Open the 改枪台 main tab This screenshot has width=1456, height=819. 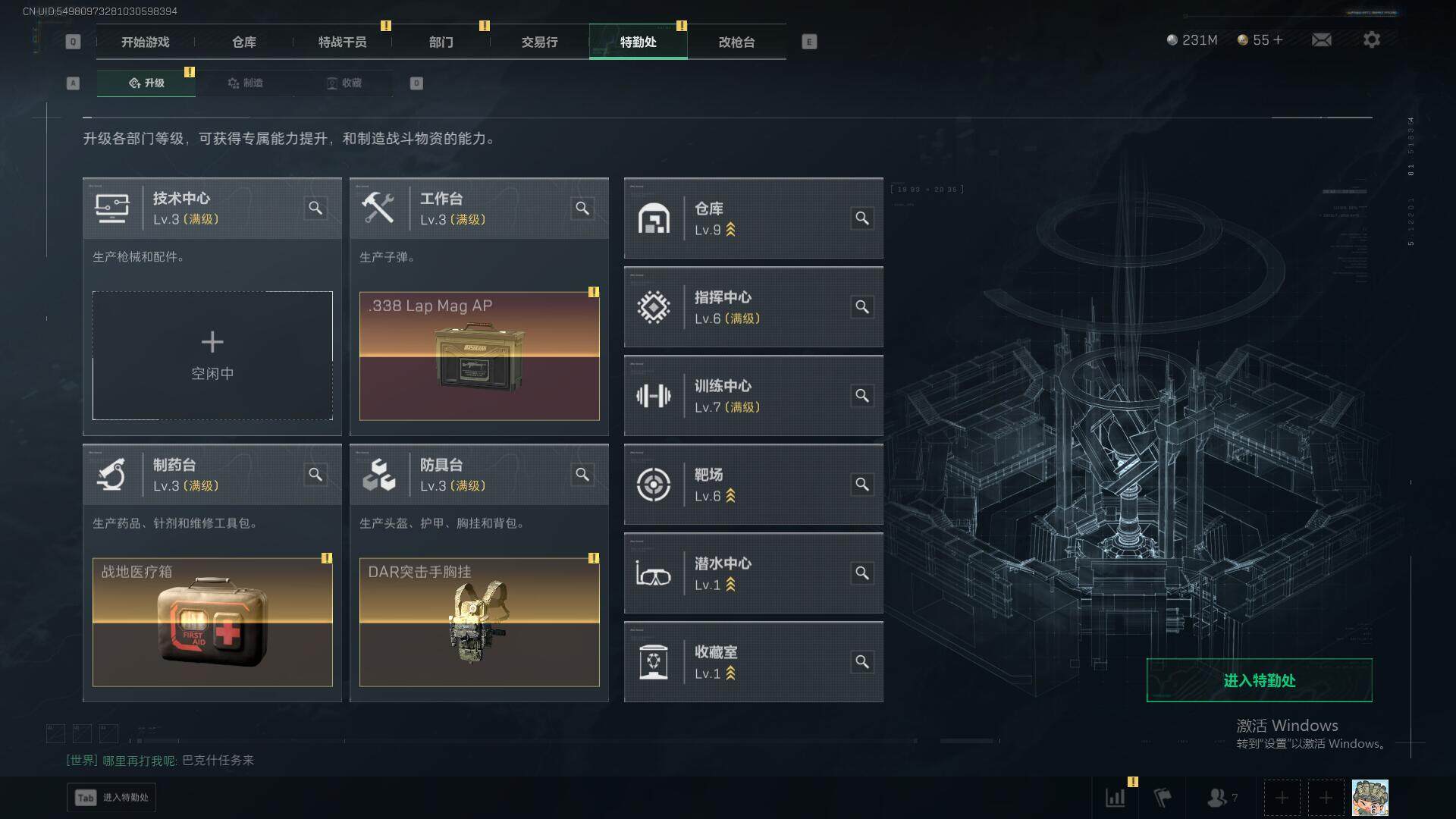[736, 42]
